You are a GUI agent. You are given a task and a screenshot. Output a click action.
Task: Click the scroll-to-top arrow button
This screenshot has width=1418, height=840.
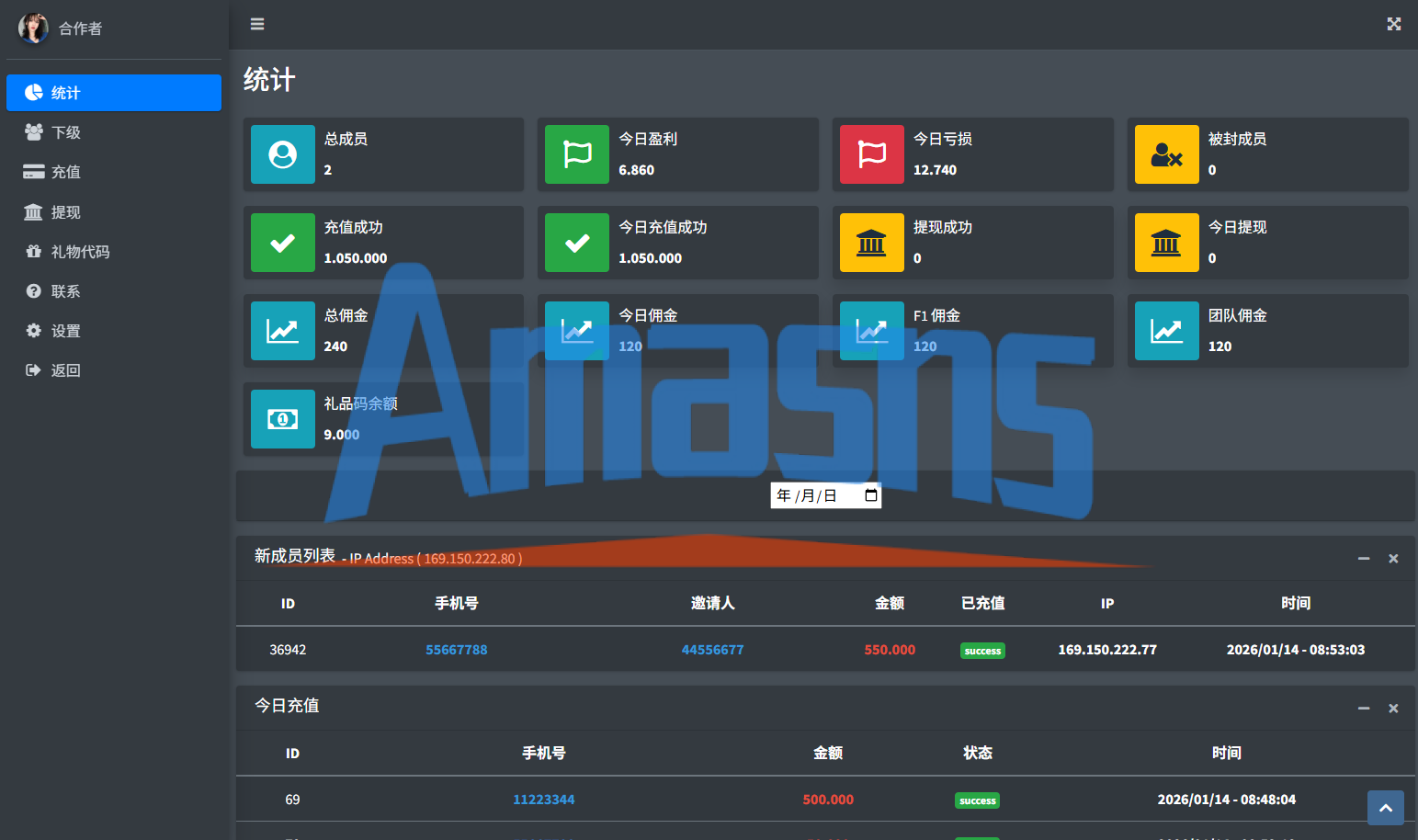pyautogui.click(x=1386, y=808)
